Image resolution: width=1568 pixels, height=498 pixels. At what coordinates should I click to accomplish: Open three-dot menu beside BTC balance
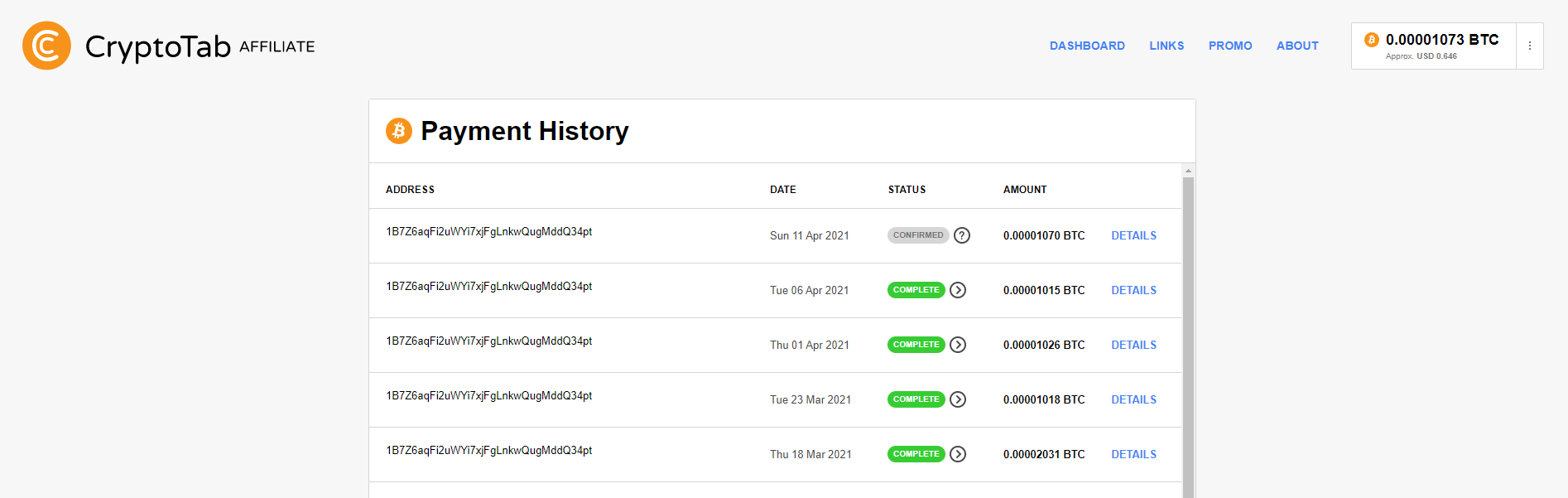(1530, 46)
